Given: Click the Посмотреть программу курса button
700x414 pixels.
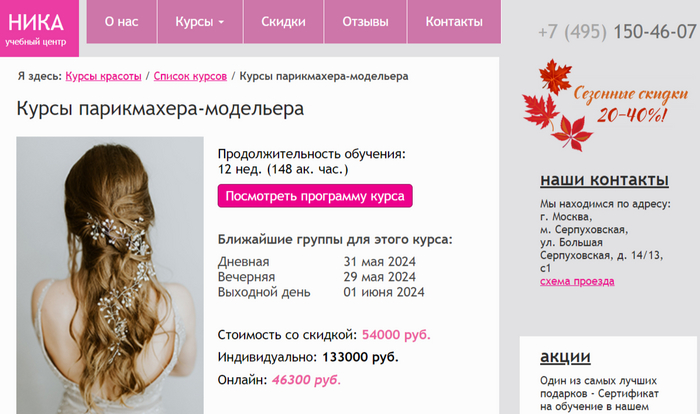Looking at the screenshot, I should (x=315, y=196).
